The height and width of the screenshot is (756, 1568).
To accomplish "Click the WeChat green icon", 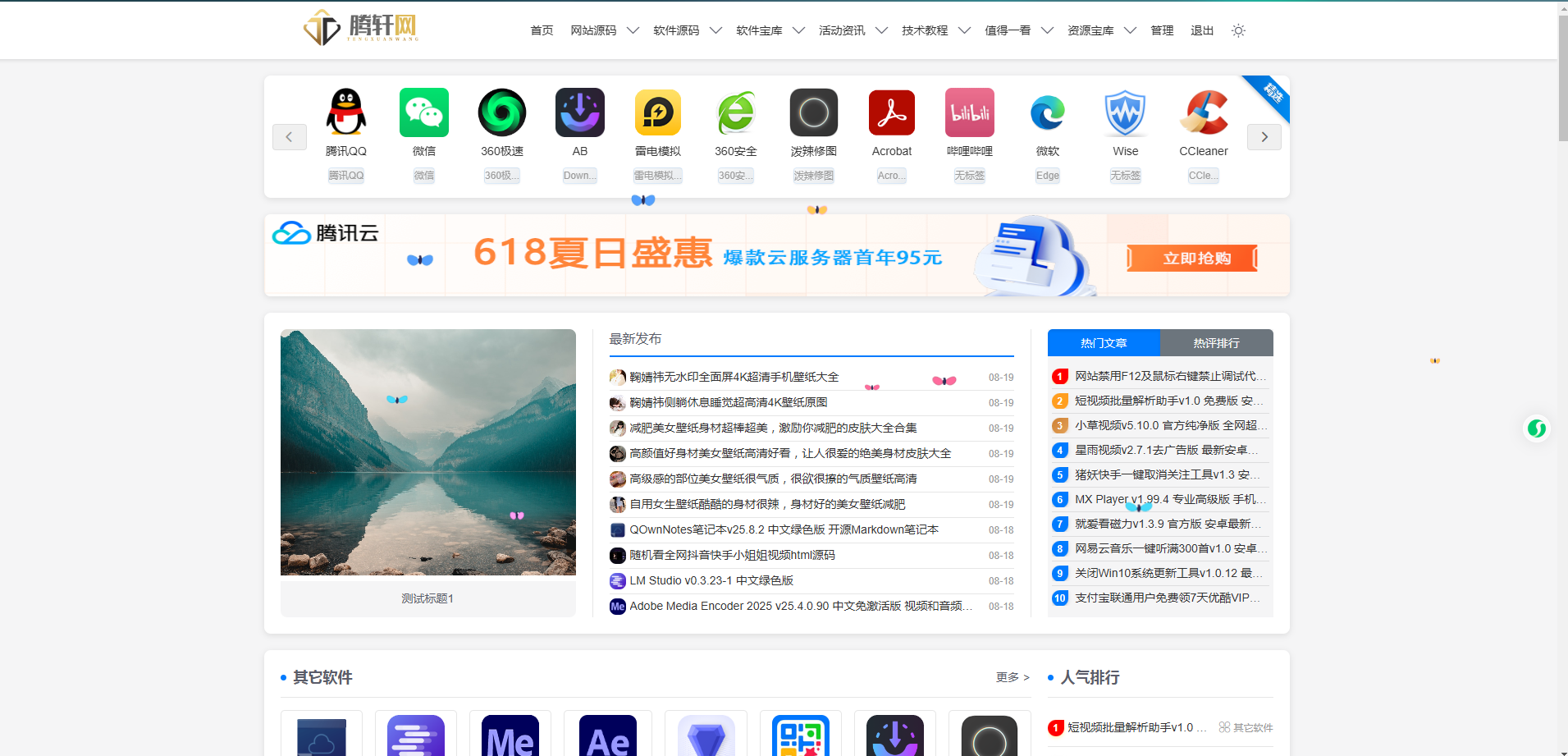I will 424,112.
